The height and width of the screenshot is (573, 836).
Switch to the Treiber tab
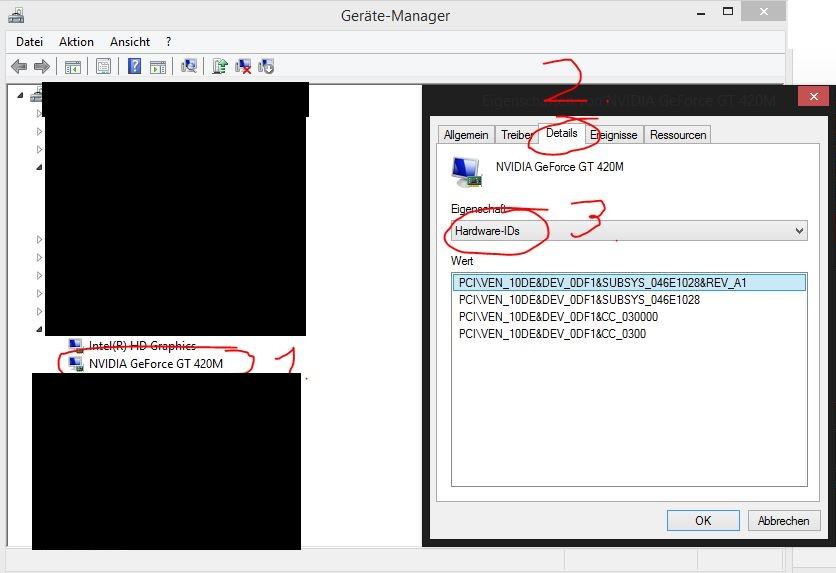[x=516, y=135]
